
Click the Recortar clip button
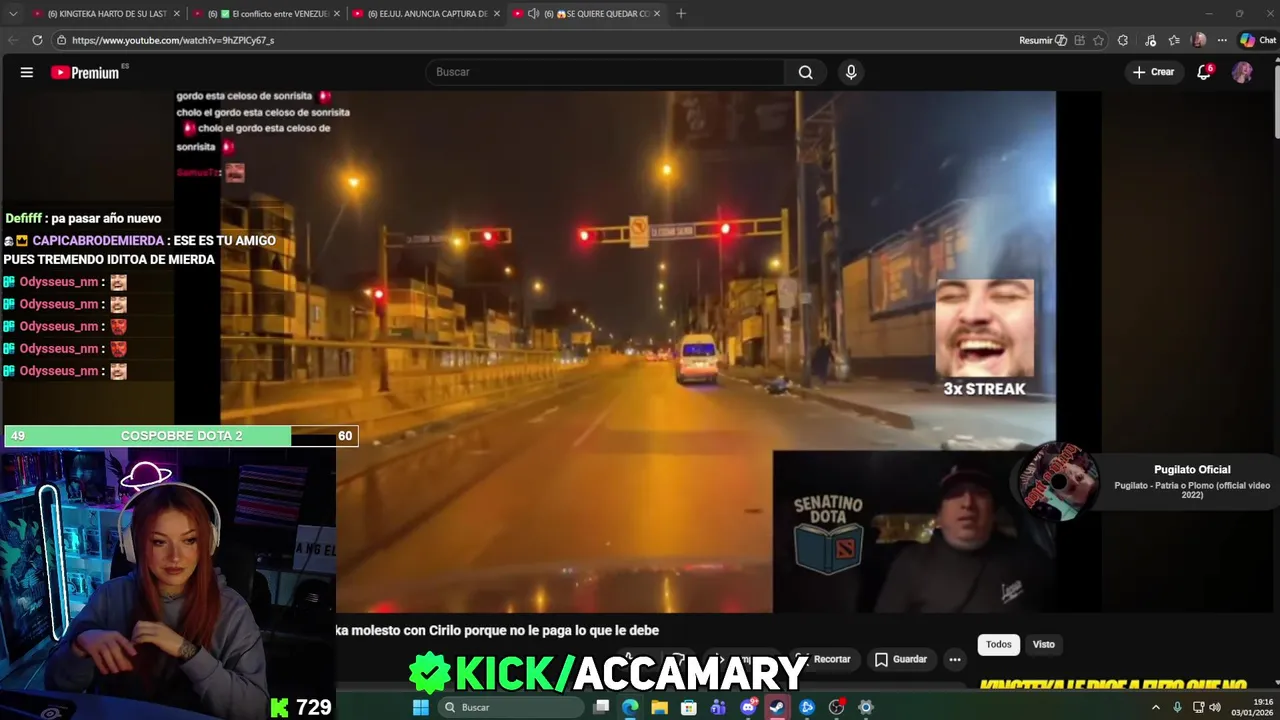tap(824, 659)
